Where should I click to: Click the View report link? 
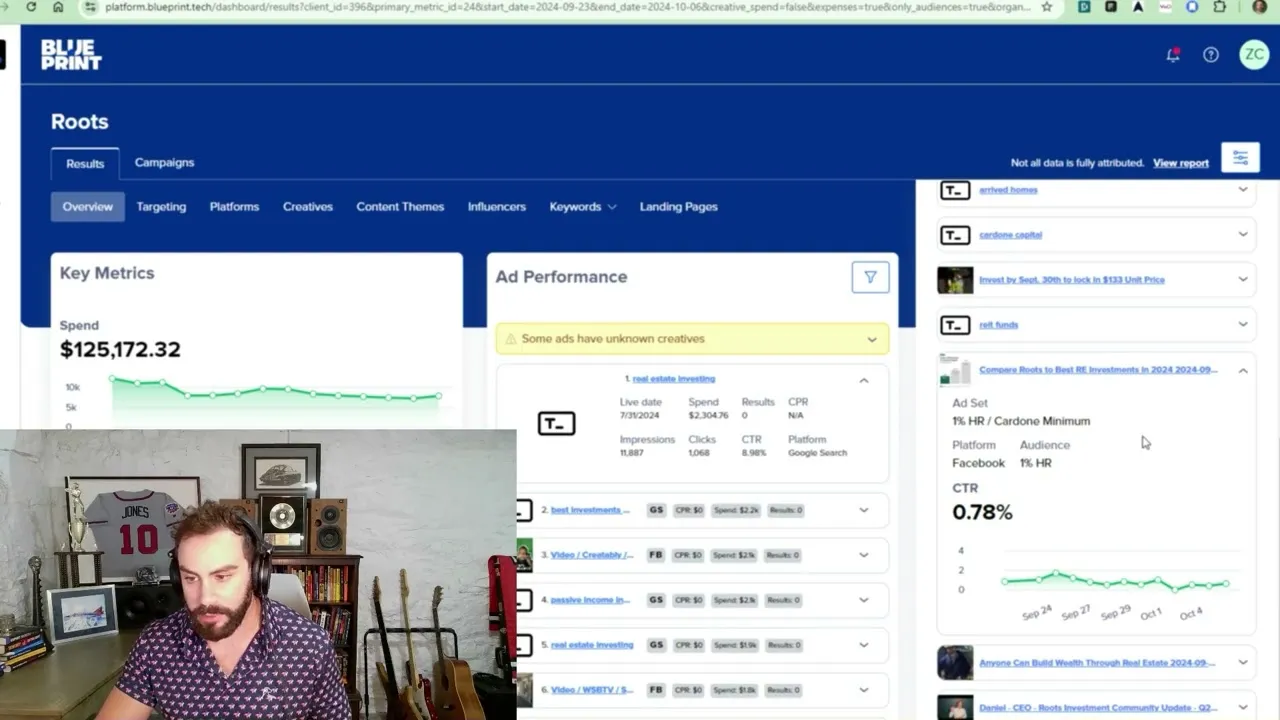[1181, 162]
